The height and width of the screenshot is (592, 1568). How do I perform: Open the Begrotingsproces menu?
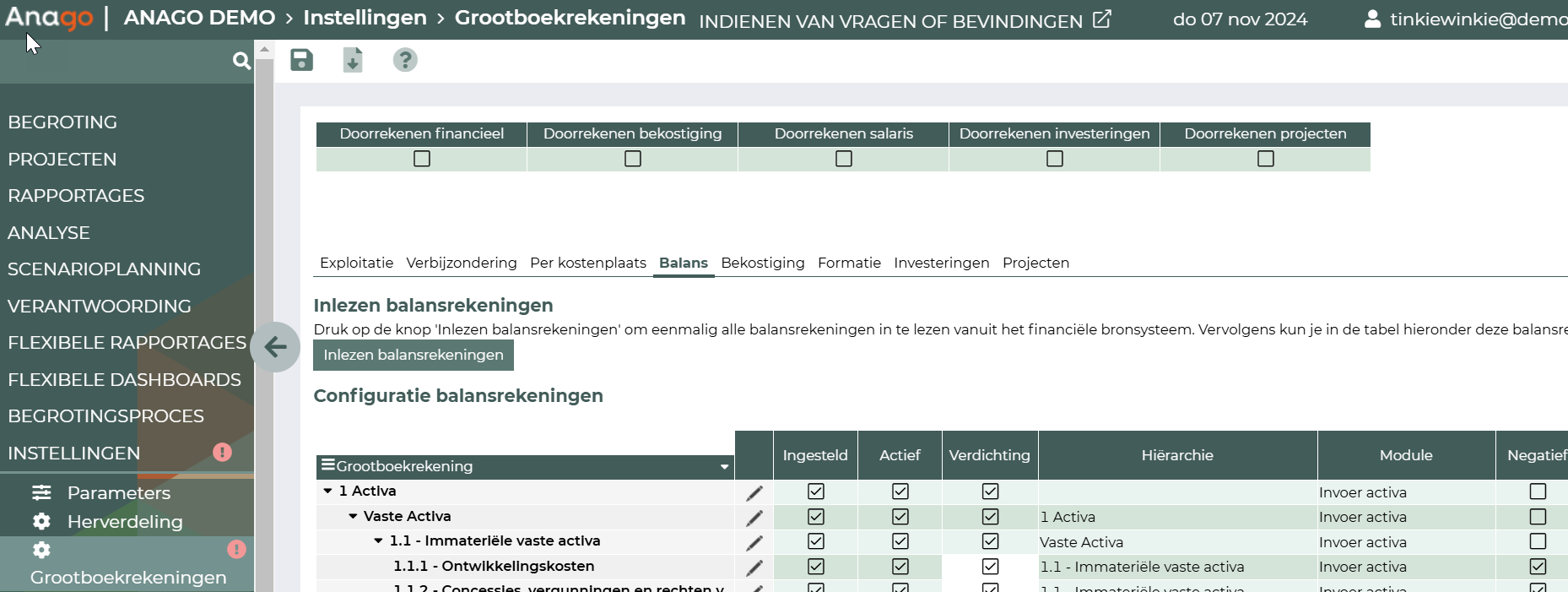(x=106, y=416)
